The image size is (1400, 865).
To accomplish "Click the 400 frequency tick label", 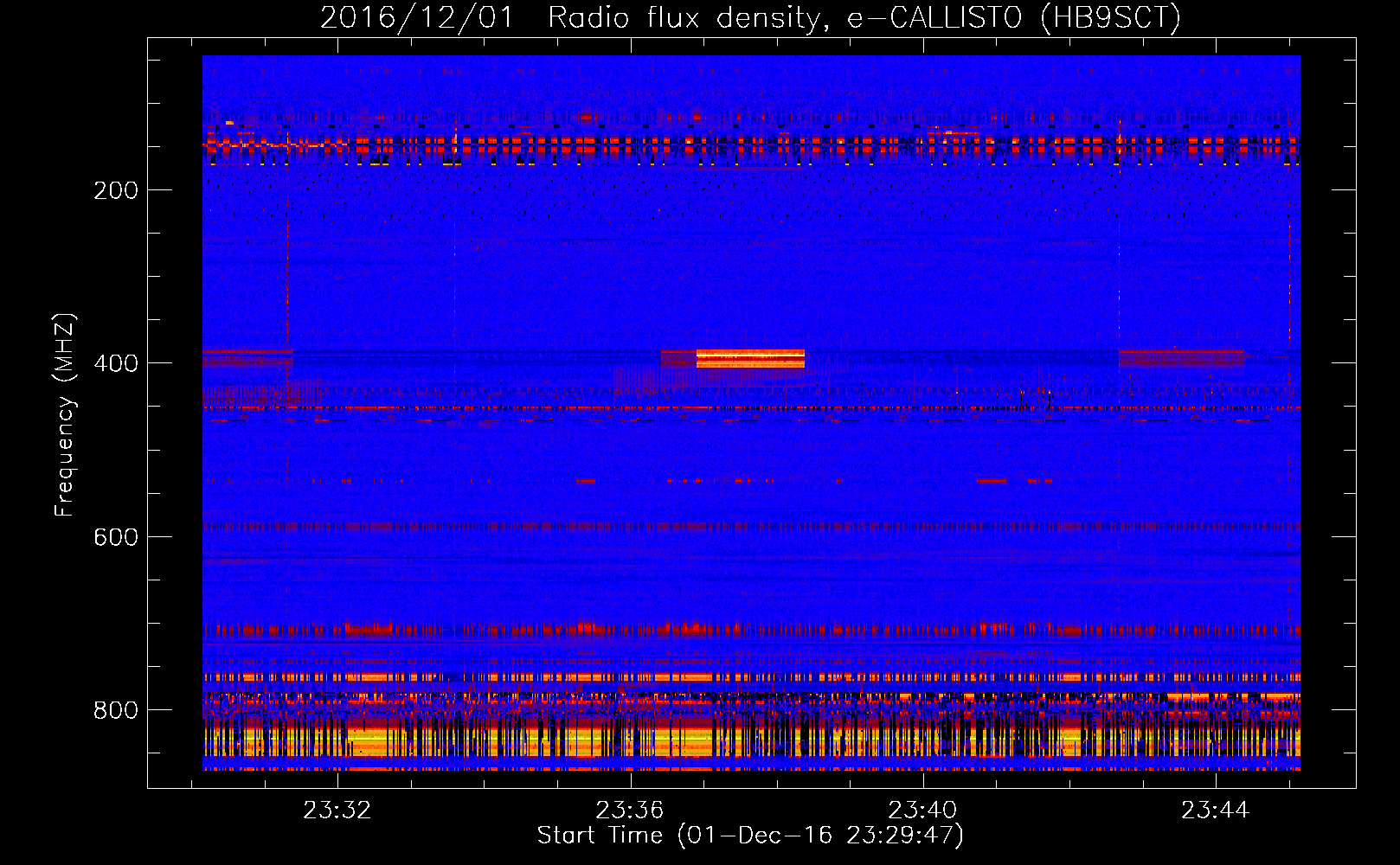I will click(116, 363).
